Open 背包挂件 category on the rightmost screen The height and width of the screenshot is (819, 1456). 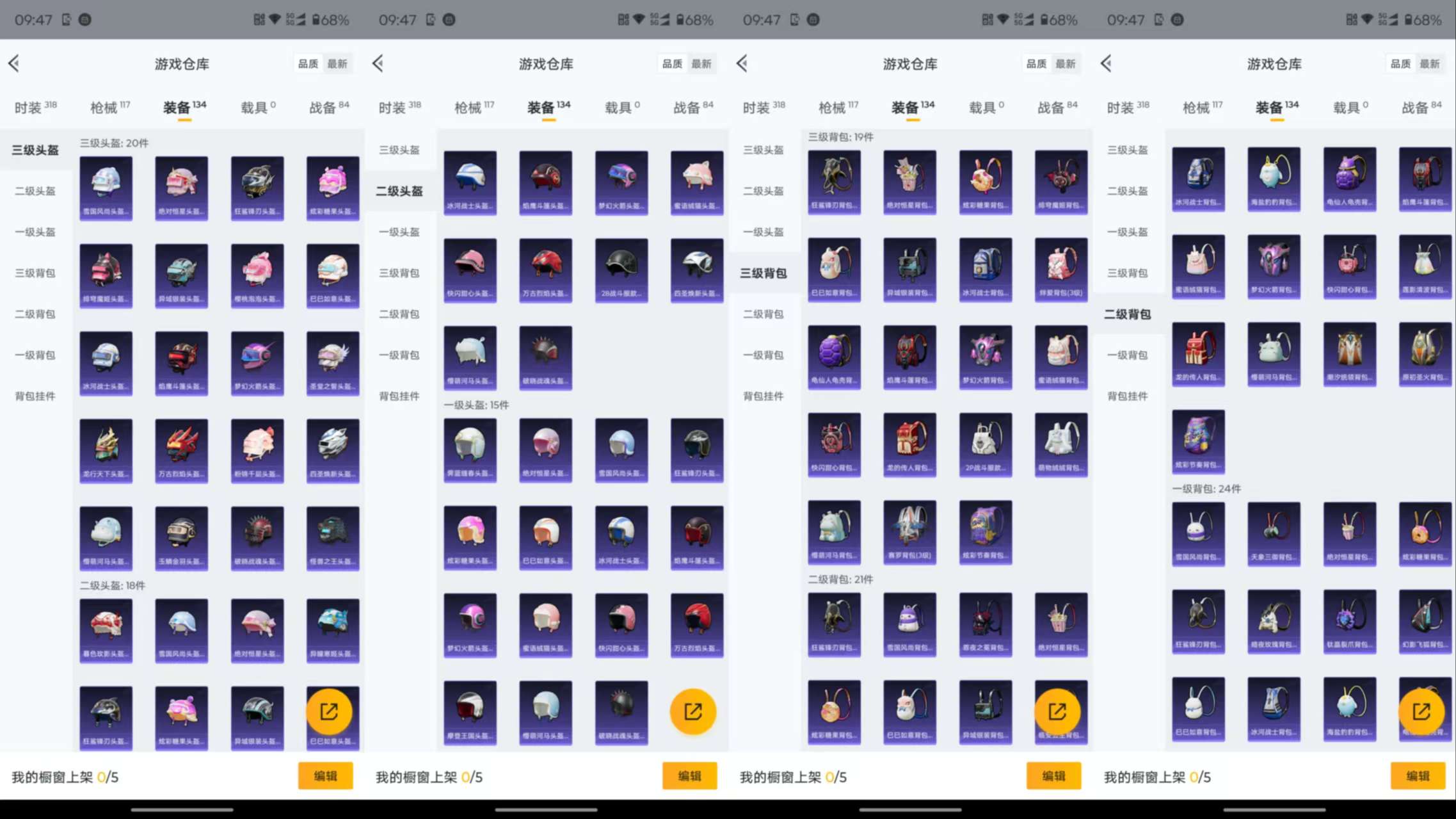(1127, 396)
